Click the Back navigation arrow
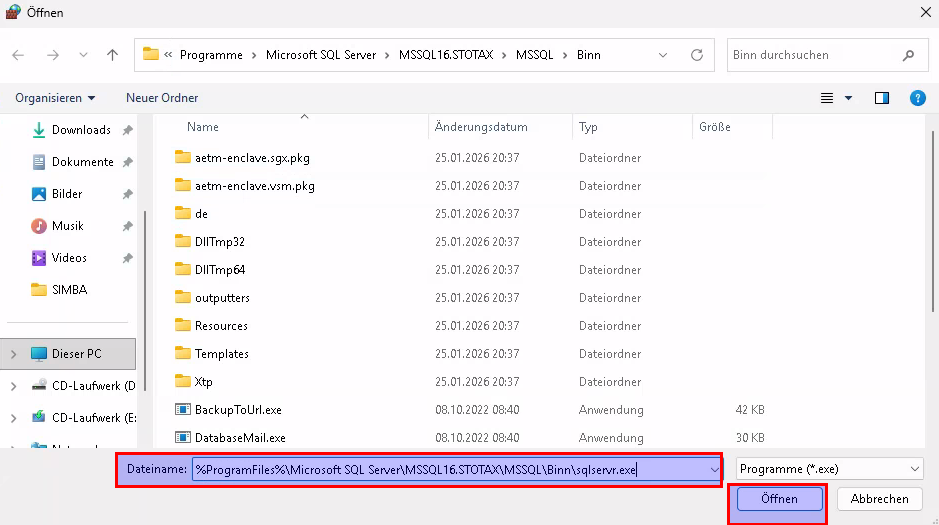The image size is (939, 525). tap(18, 55)
